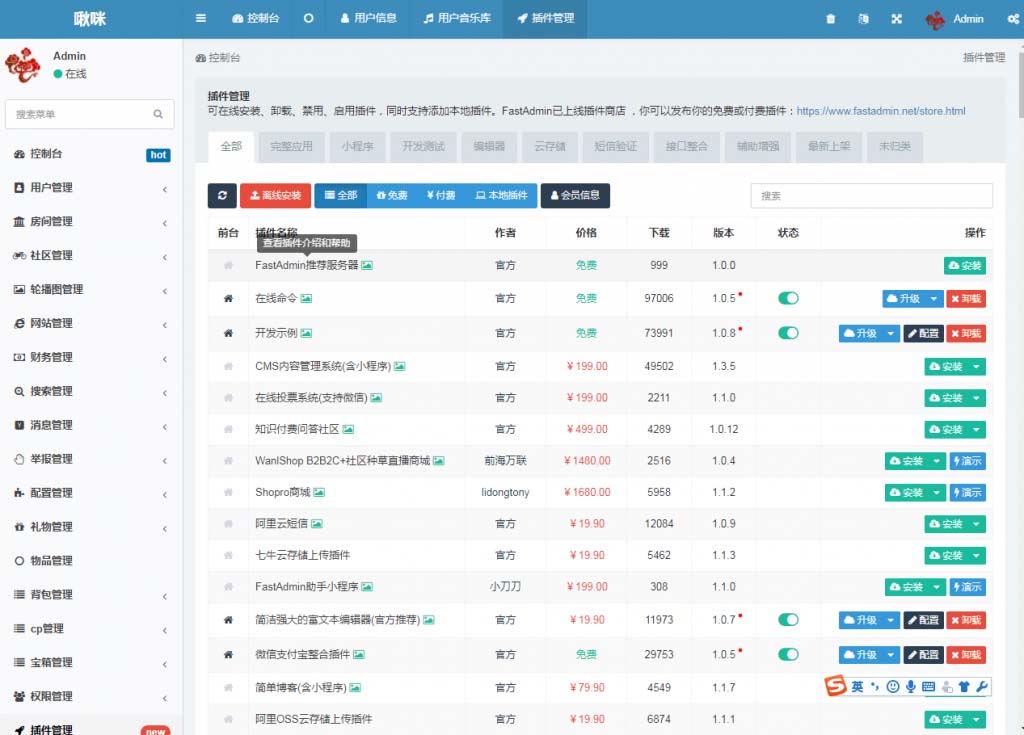Click the magnifier icon in sidebar search
Screen dimensions: 1024x735
pyautogui.click(x=158, y=115)
